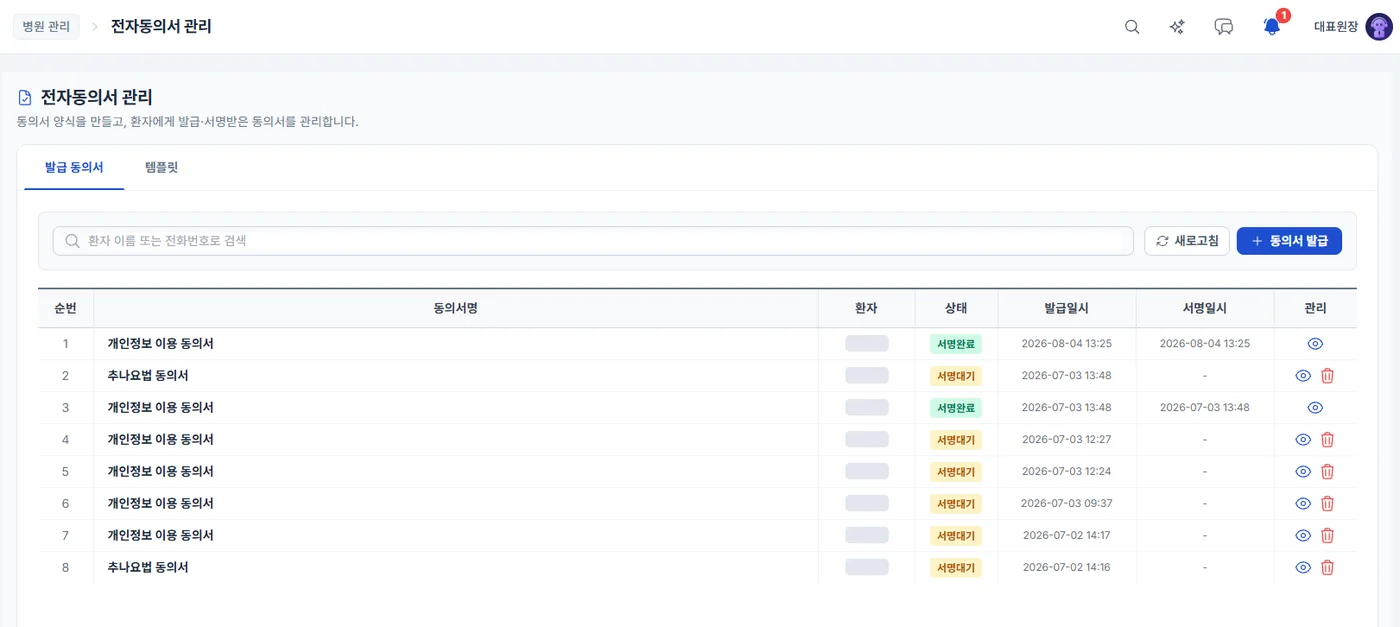The width and height of the screenshot is (1400, 627).
Task: Open the search icon in the top bar
Action: click(x=1132, y=27)
